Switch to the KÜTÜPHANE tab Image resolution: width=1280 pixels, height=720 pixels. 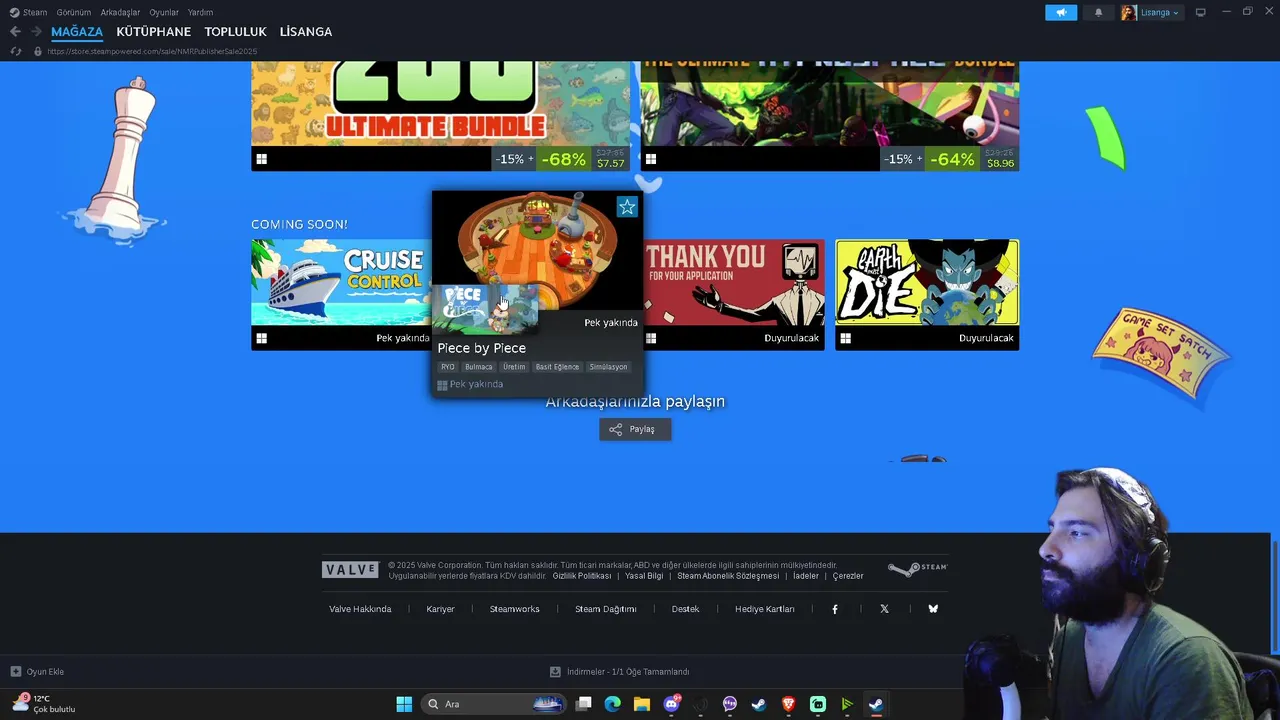pyautogui.click(x=153, y=32)
